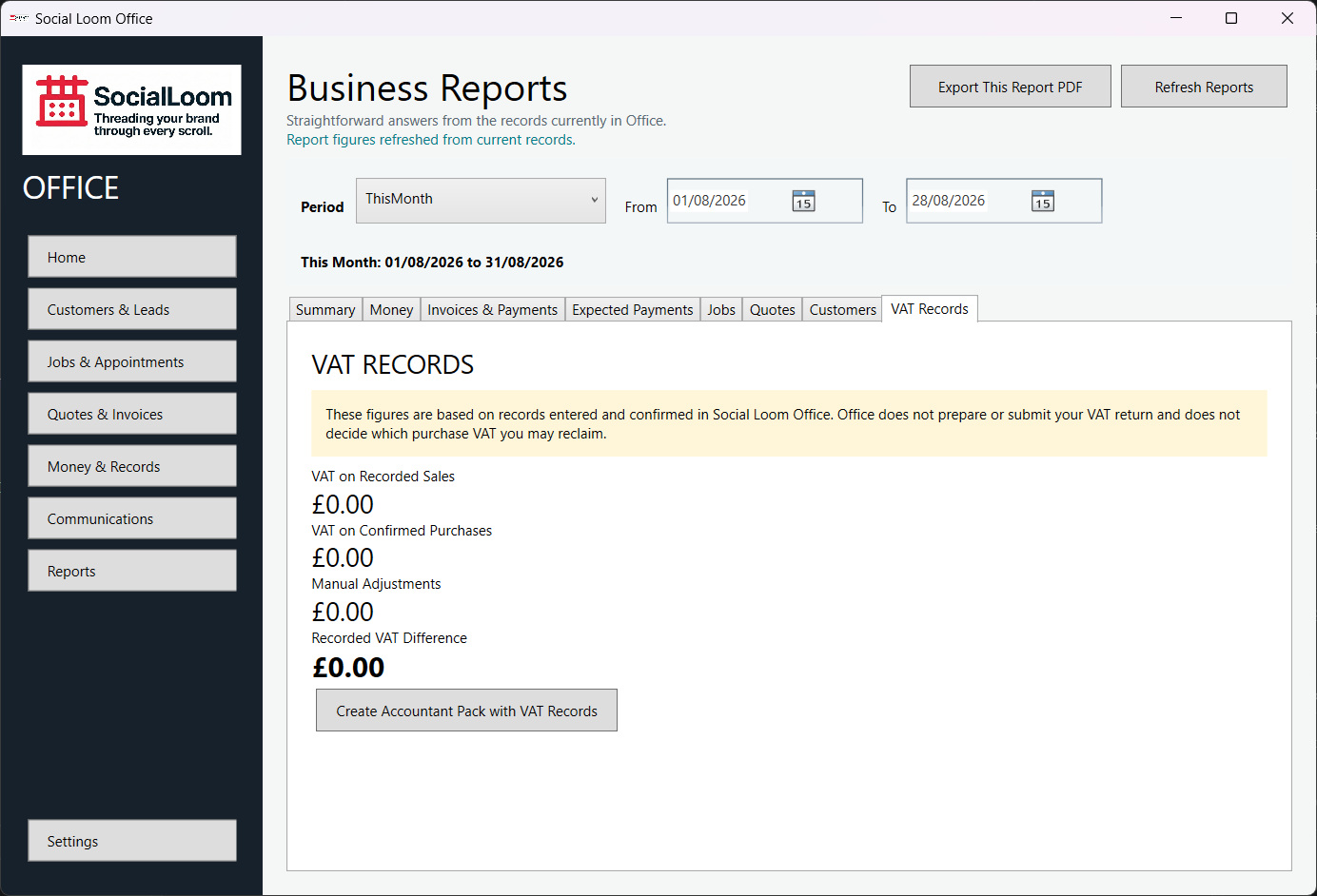The width and height of the screenshot is (1317, 896).
Task: Open Customers & Leads section
Action: [132, 309]
